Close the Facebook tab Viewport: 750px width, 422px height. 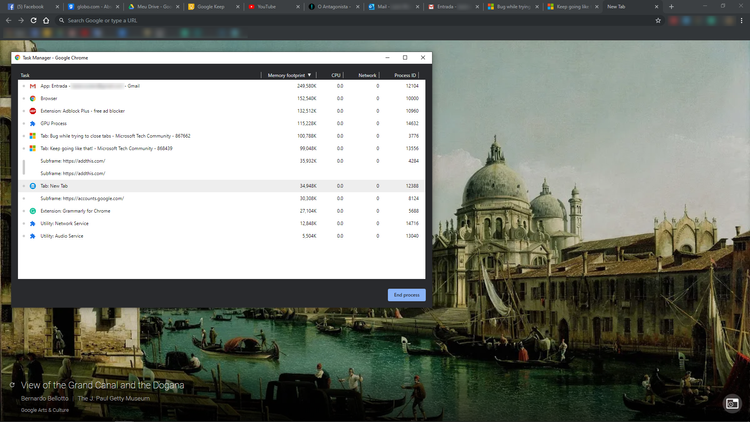pos(57,7)
